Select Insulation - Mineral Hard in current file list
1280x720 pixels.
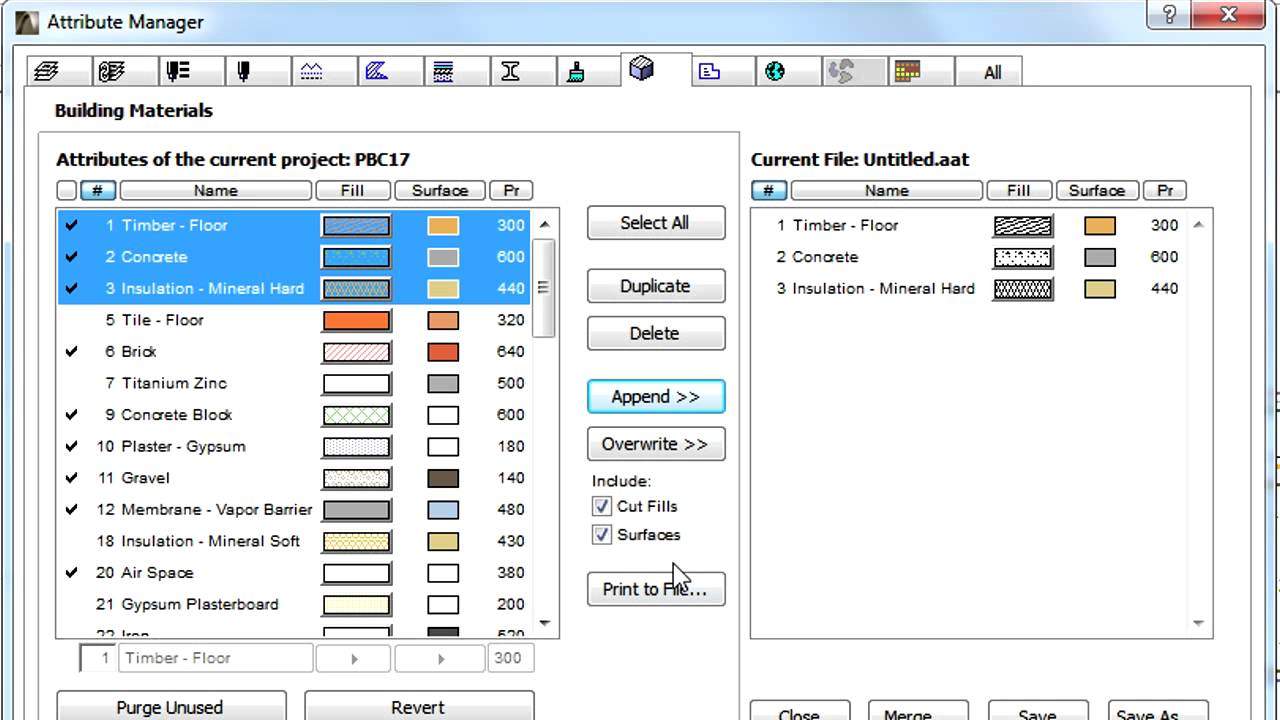[970, 288]
